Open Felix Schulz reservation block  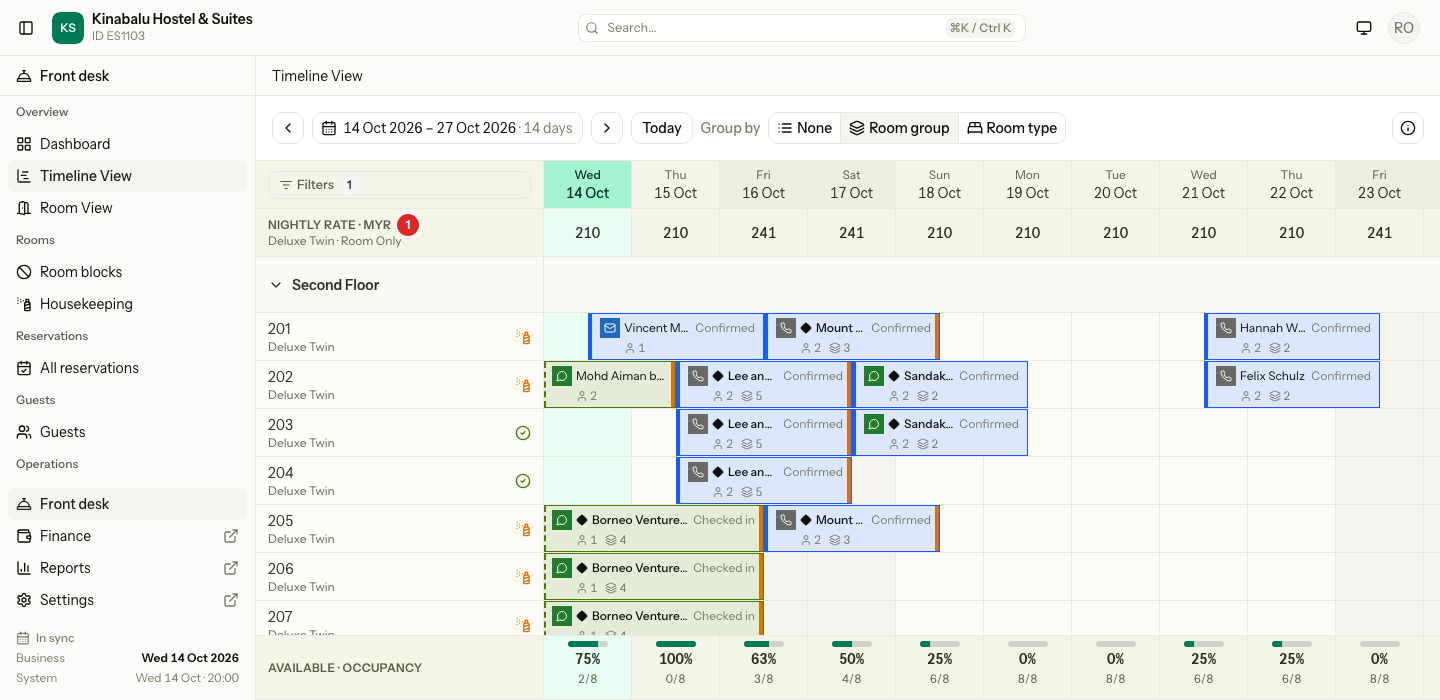1292,385
